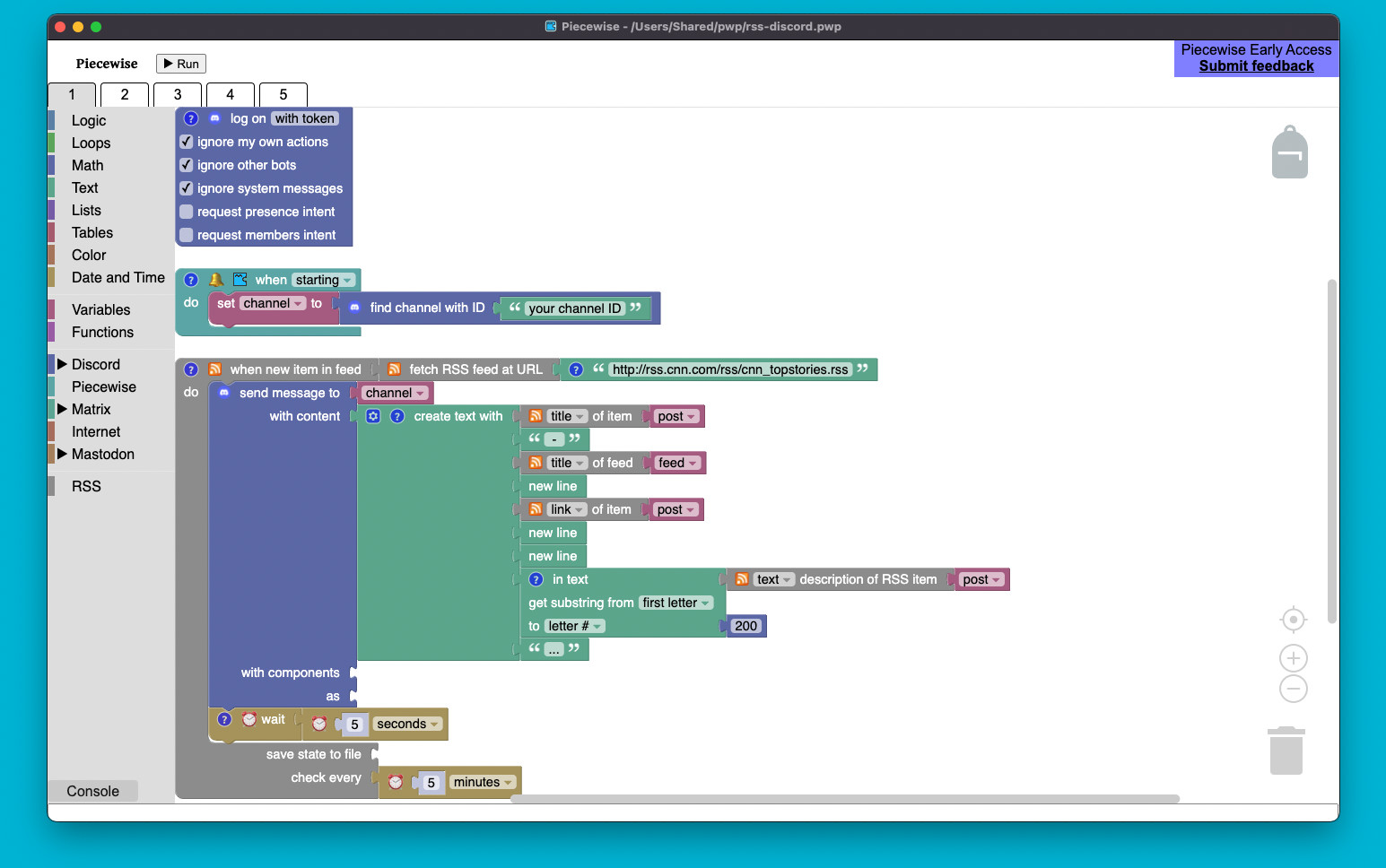This screenshot has width=1386, height=868.
Task: Open 'title' dropdown in 'of feed' block
Action: [567, 463]
